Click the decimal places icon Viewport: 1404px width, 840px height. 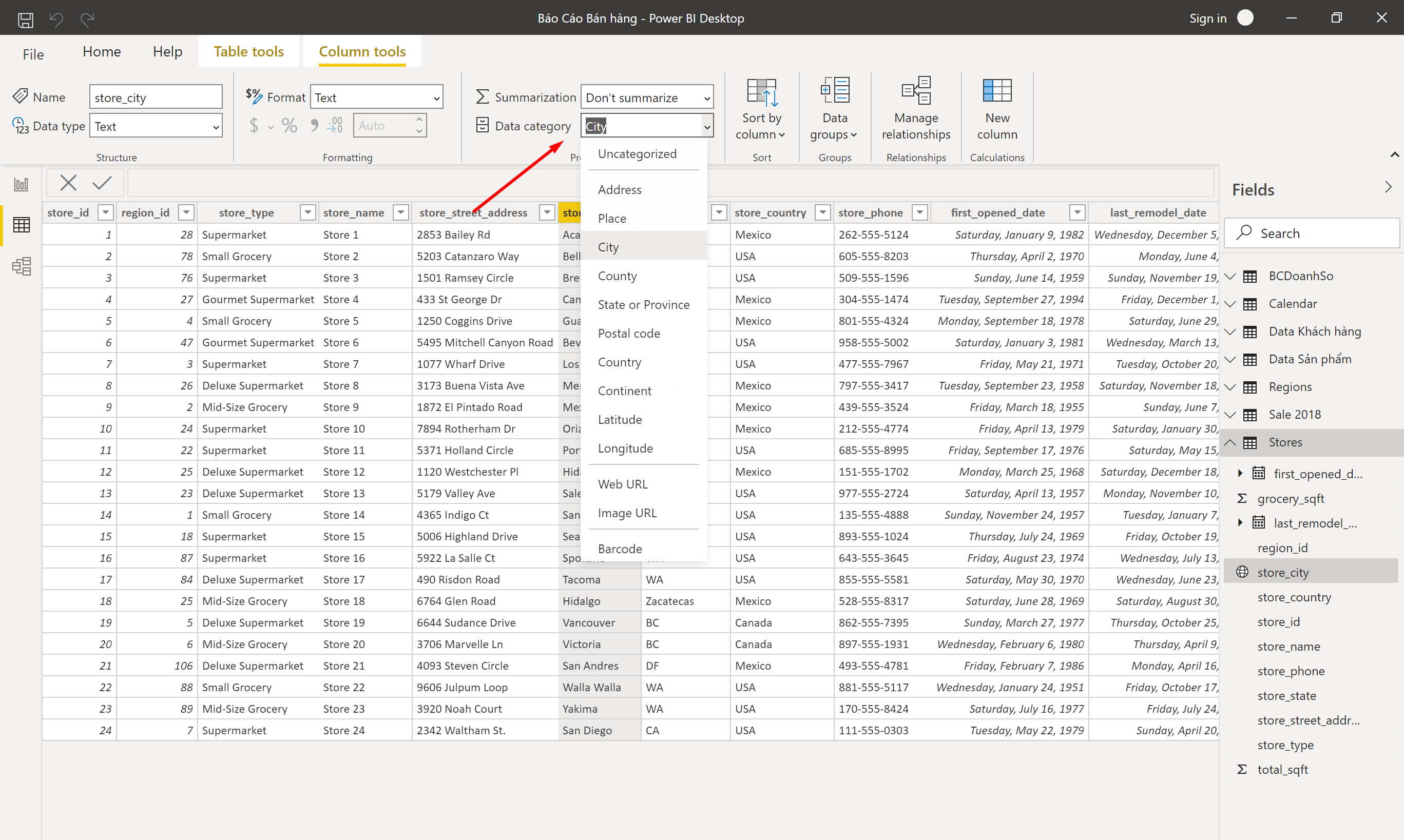(335, 125)
